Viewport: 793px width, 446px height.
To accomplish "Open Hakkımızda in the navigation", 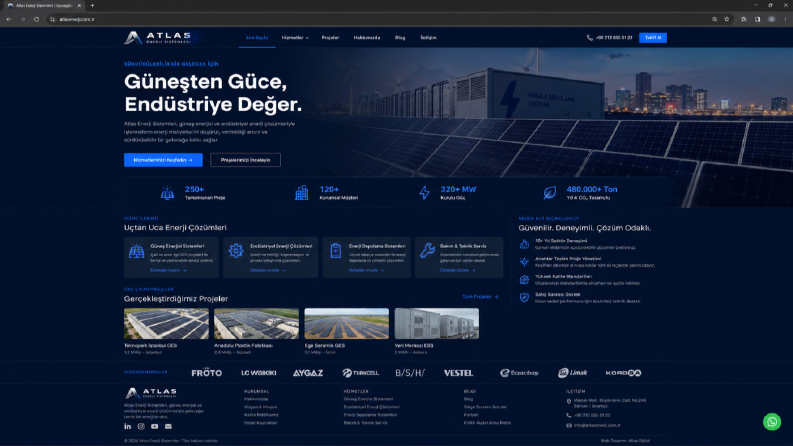I will click(367, 37).
